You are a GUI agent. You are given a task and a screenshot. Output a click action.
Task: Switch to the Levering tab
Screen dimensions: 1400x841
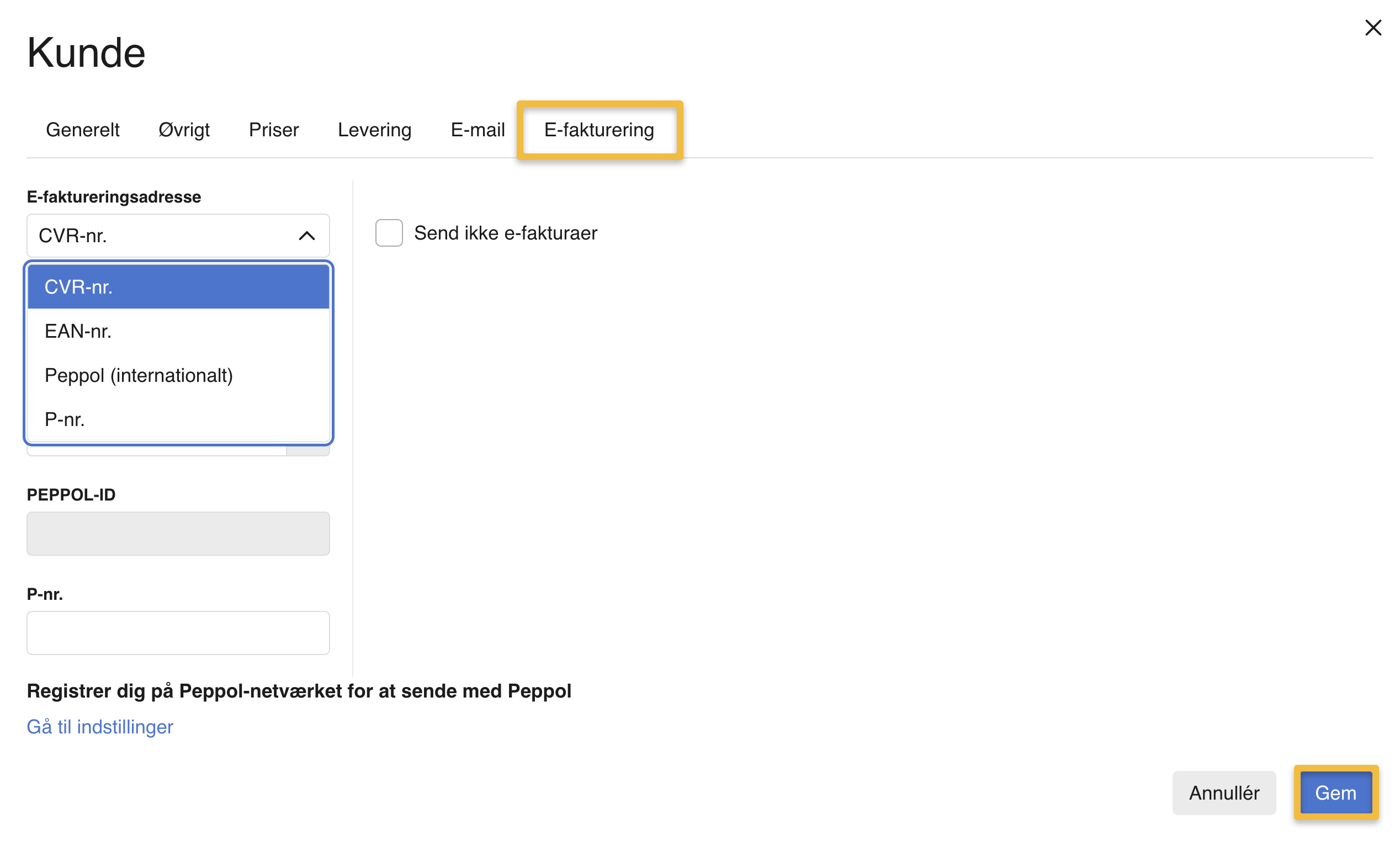(374, 130)
